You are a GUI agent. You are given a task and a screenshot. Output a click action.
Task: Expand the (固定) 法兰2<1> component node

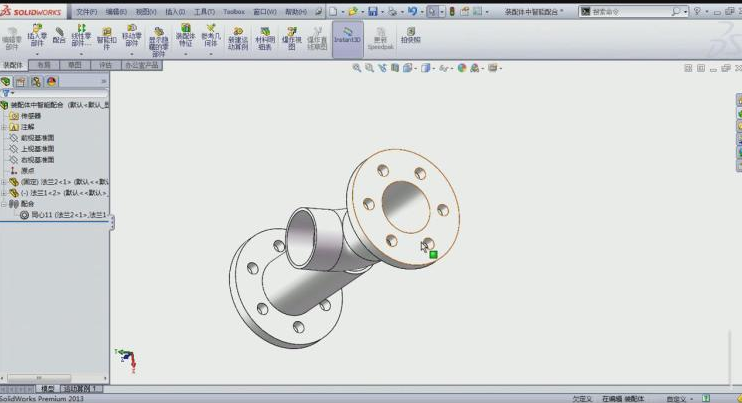pos(4,182)
